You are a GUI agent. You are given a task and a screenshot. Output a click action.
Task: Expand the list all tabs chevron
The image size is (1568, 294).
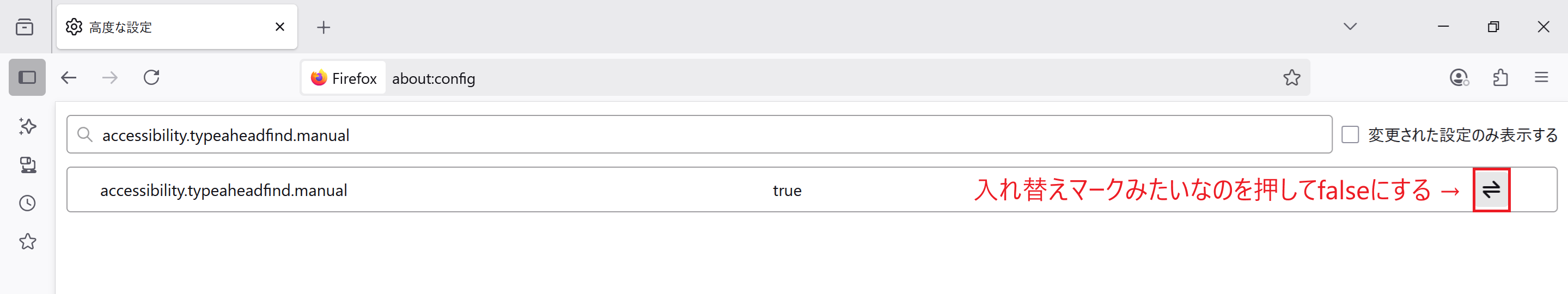[x=1350, y=26]
